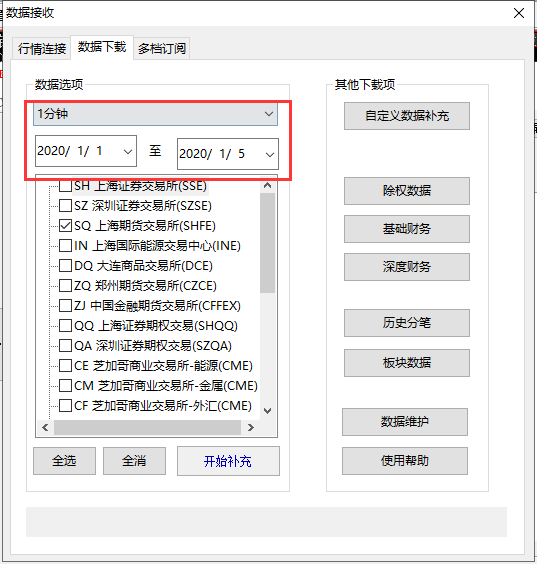
Task: Switch to the 行情连接 tab
Action: (x=42, y=48)
